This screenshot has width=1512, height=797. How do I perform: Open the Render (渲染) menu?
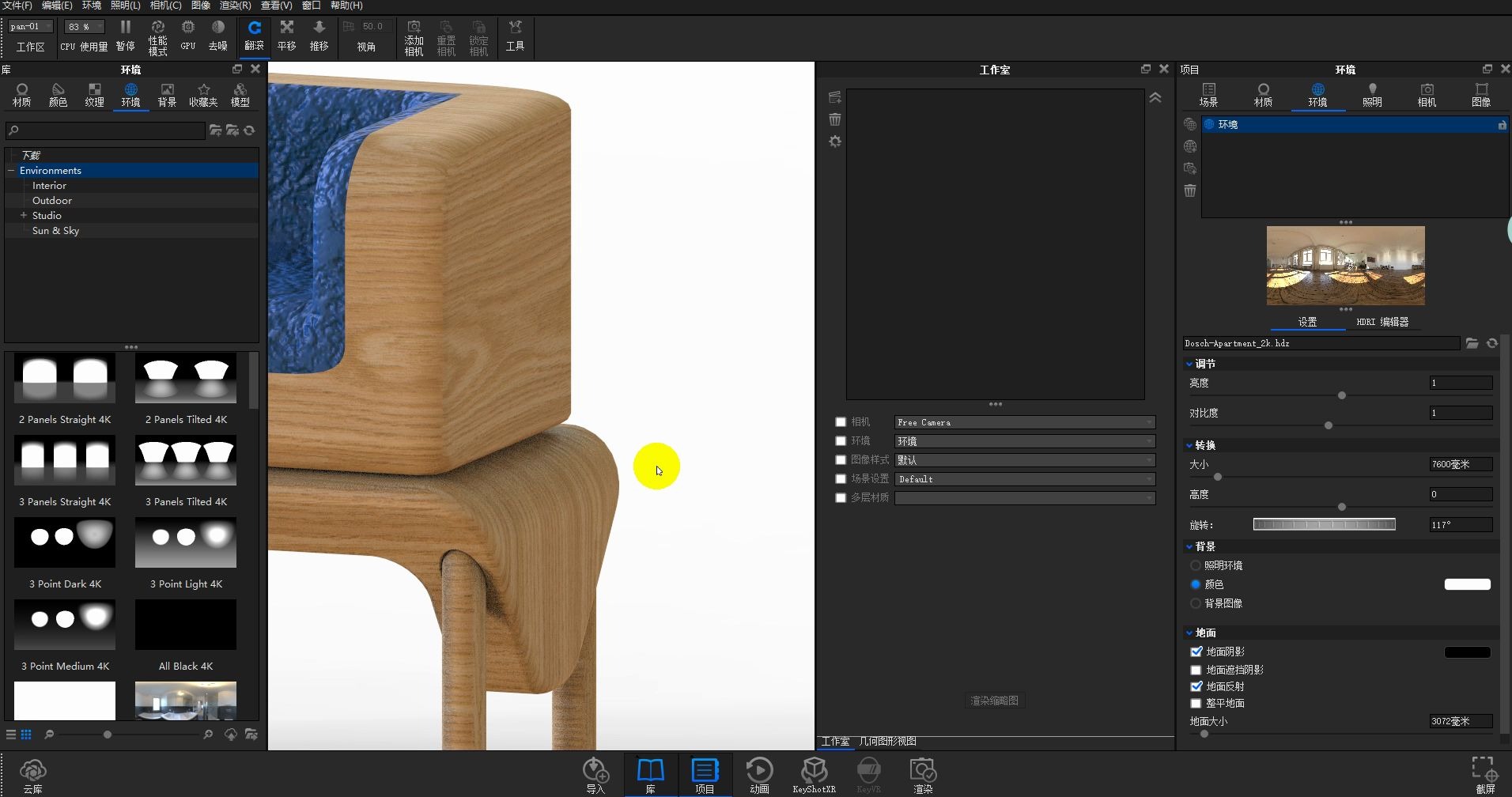(x=235, y=6)
